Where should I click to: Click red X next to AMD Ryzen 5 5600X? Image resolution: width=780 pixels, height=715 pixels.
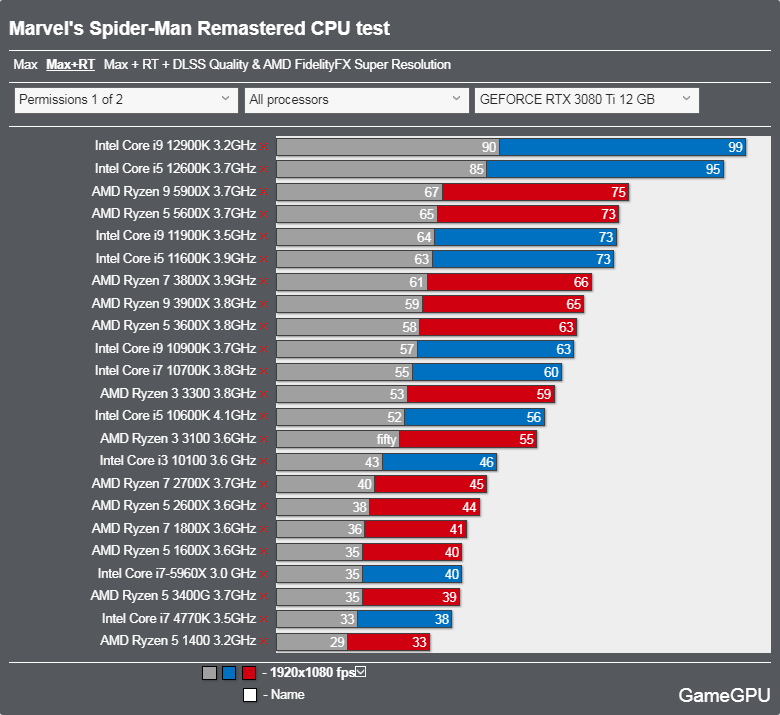click(x=264, y=214)
